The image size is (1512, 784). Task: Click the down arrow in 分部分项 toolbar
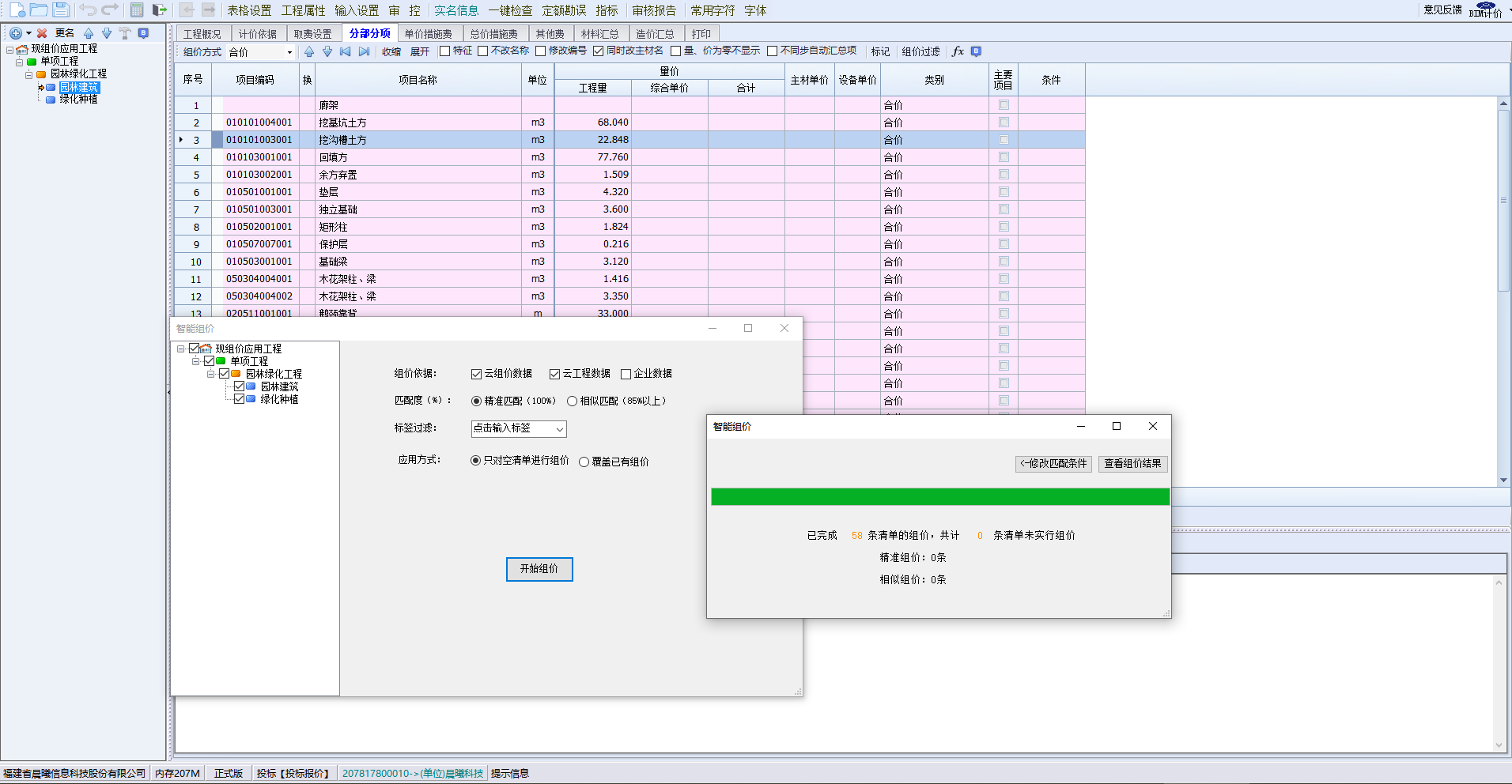[327, 51]
